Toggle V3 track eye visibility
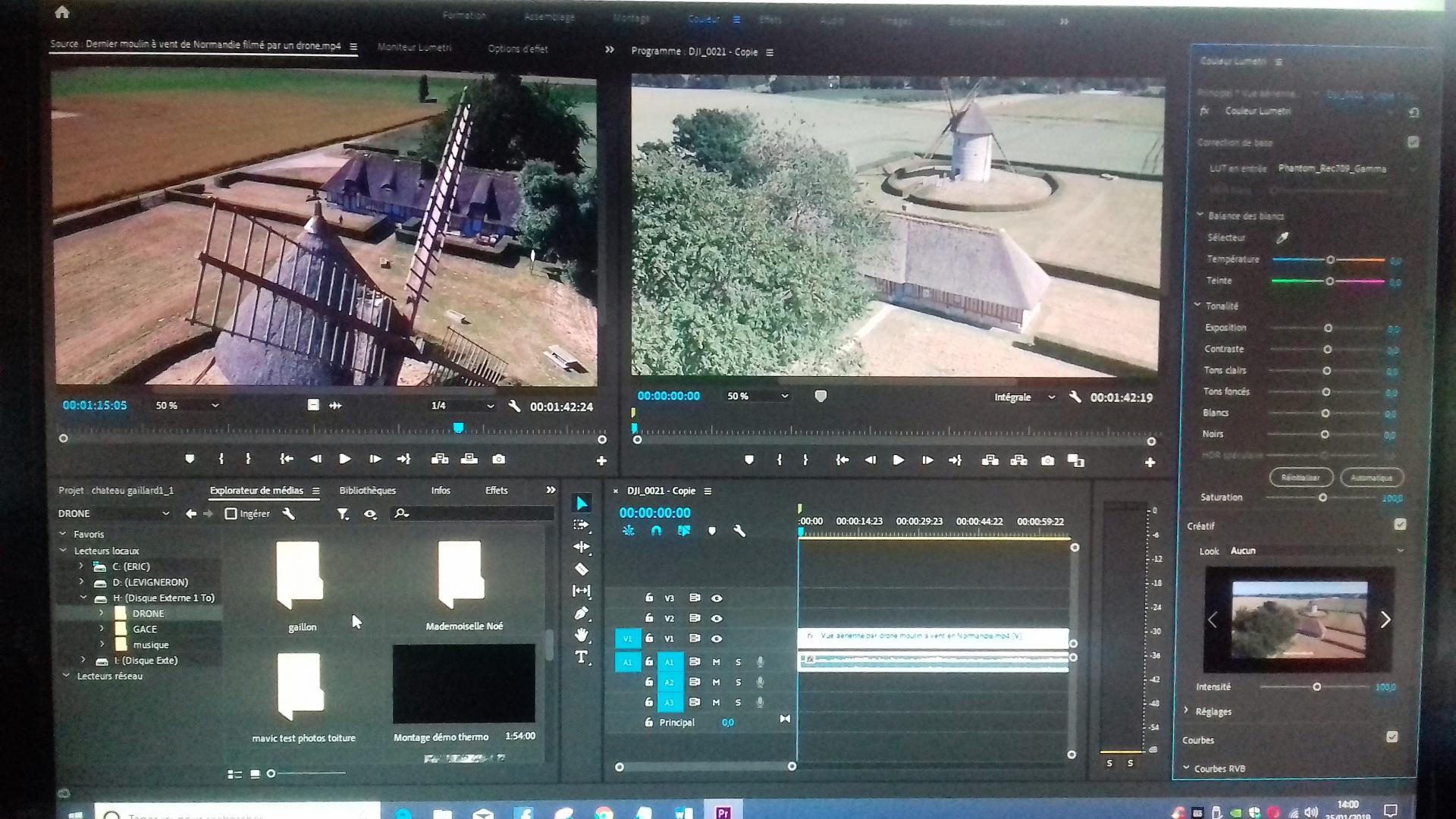Image resolution: width=1456 pixels, height=819 pixels. (x=717, y=598)
